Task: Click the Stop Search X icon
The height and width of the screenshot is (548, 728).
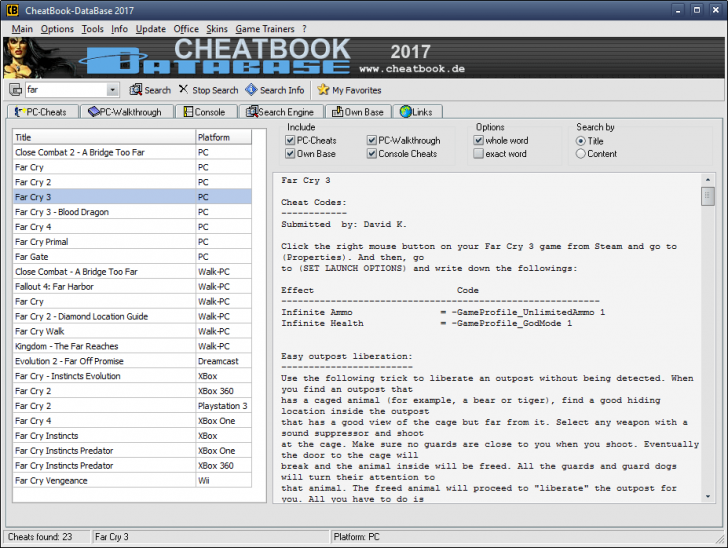Action: tap(183, 89)
